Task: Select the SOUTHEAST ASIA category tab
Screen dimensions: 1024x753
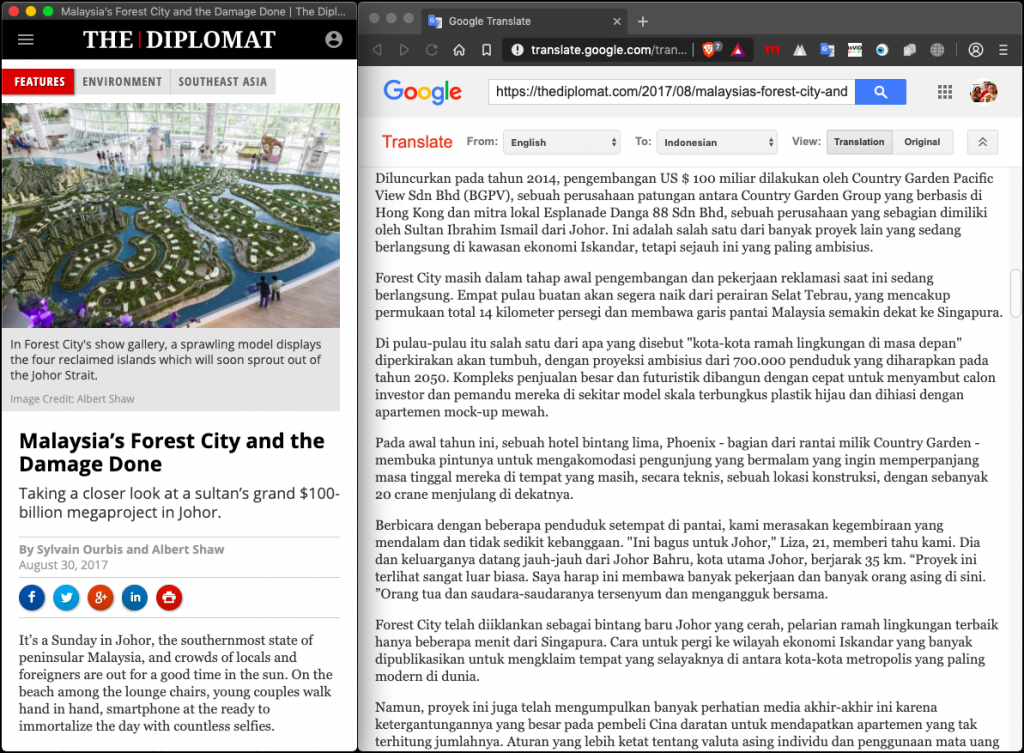Action: 223,82
